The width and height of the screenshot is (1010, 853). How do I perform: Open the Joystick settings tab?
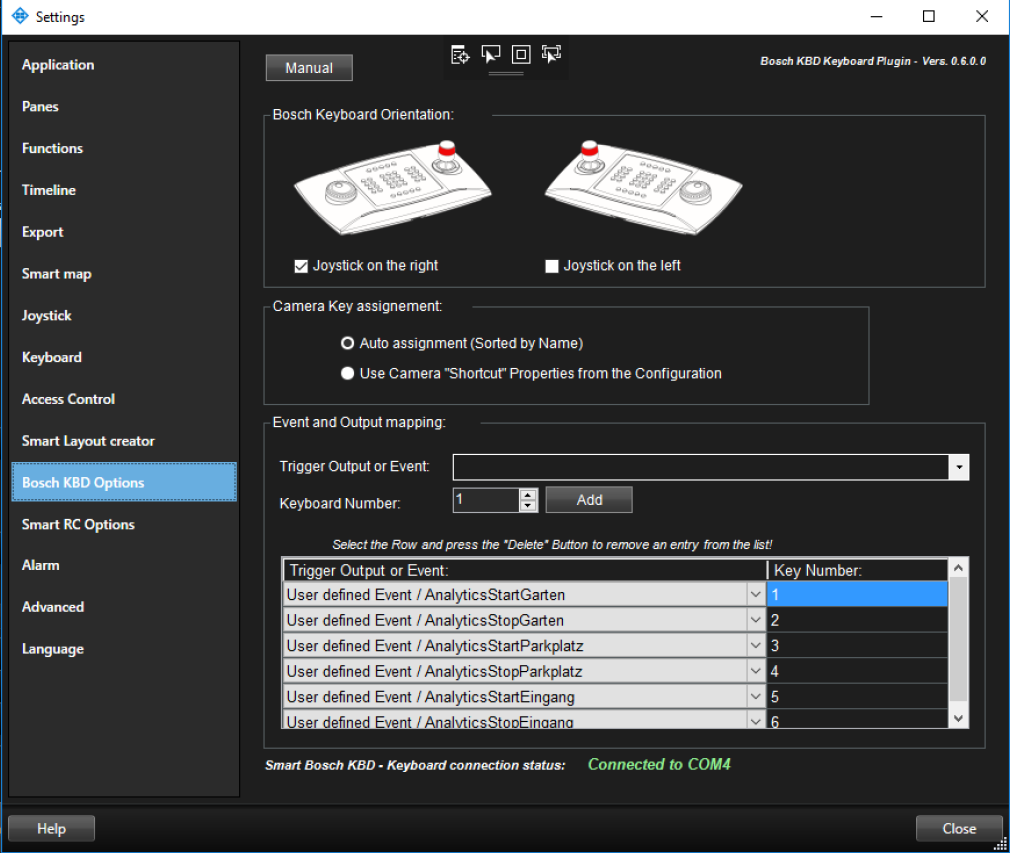tap(47, 315)
